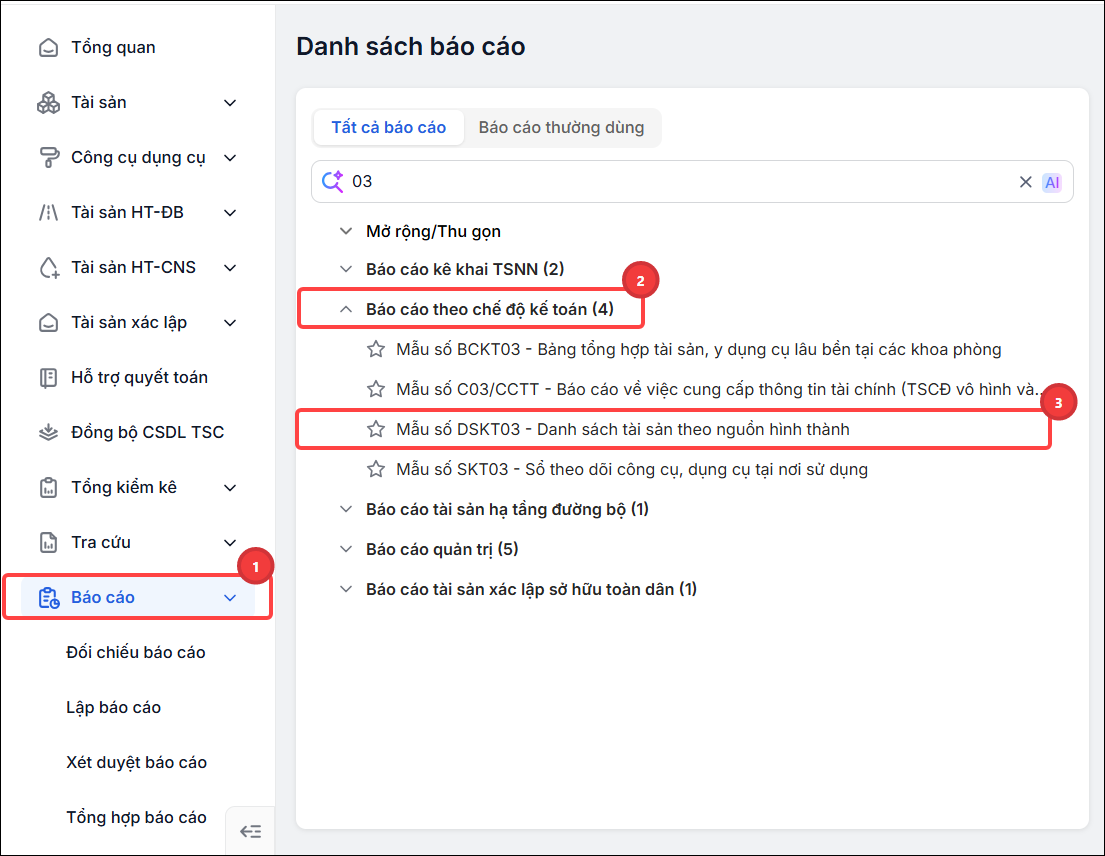Star the Mẫu số C03/CCTT report
This screenshot has width=1105, height=856.
376,389
